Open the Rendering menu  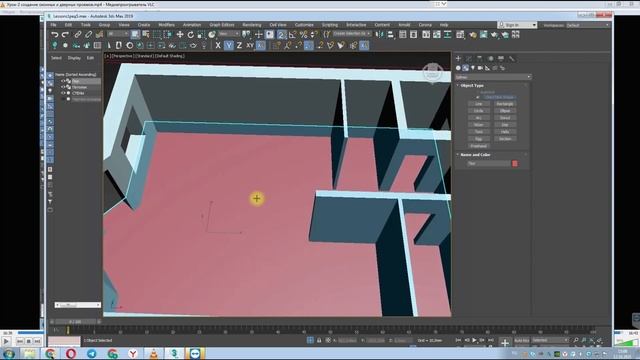252,25
